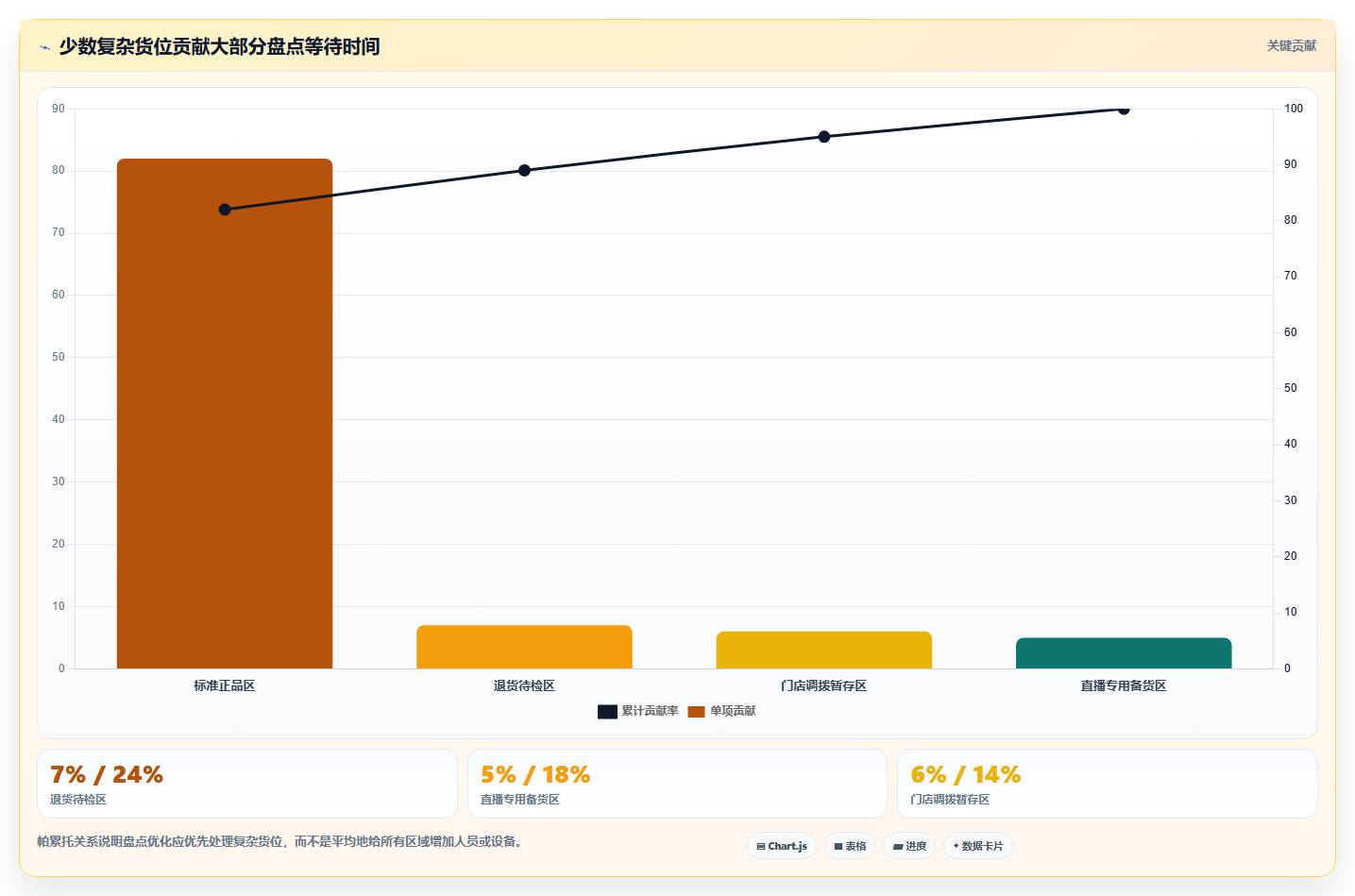
Task: Click the brown 单项贡献 legend swatch
Action: 696,712
